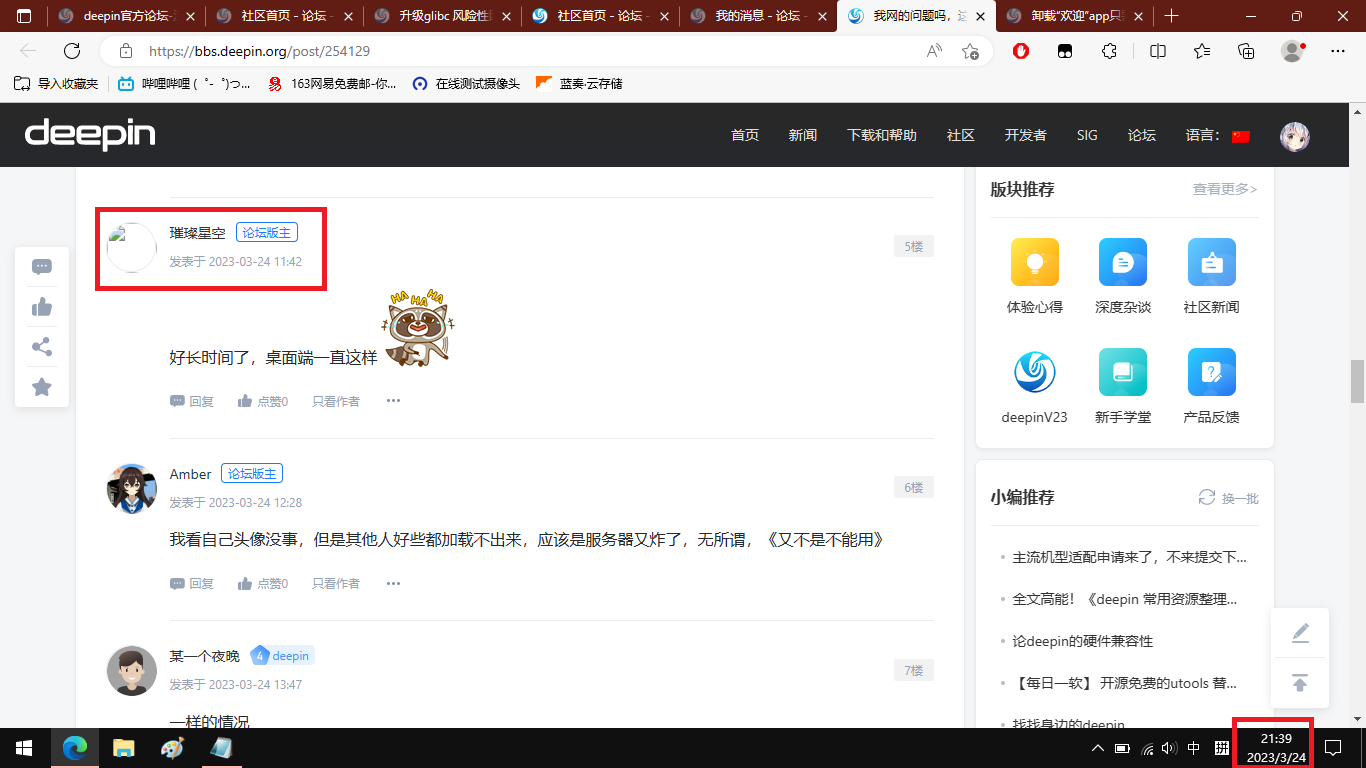Open the 深度杂谈 section icon
The width and height of the screenshot is (1366, 768).
point(1122,261)
